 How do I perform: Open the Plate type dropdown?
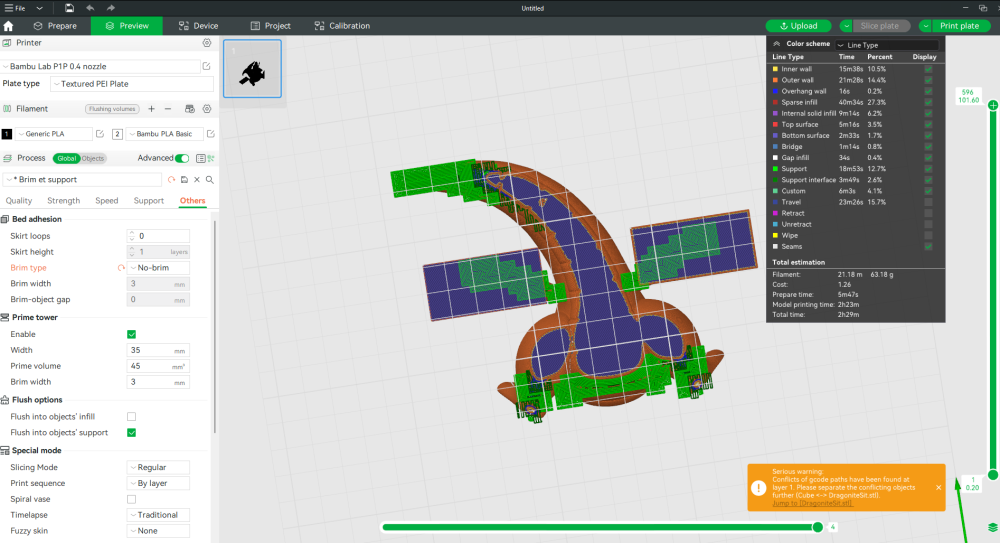(x=132, y=84)
